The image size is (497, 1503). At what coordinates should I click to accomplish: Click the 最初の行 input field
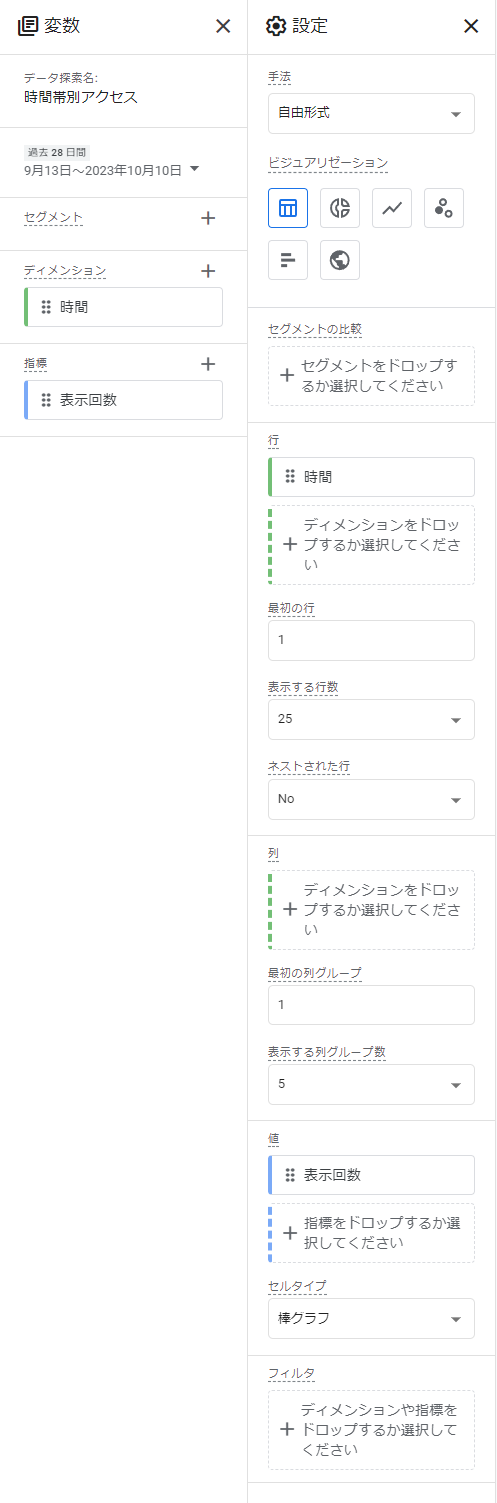[x=371, y=640]
